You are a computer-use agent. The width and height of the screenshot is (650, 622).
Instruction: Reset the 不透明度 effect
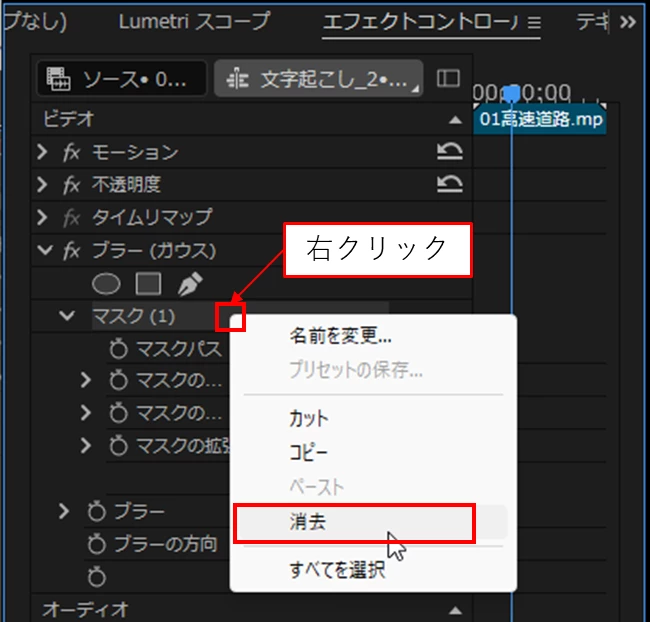tap(450, 184)
